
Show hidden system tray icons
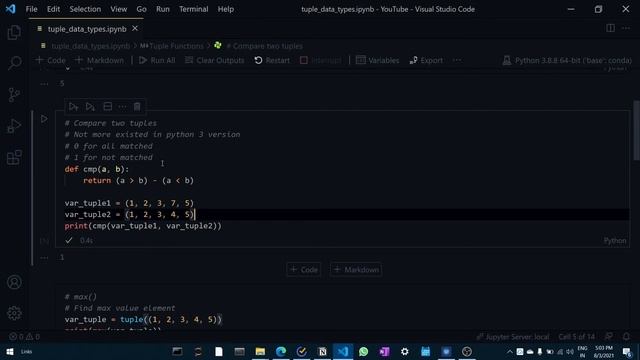coord(509,351)
